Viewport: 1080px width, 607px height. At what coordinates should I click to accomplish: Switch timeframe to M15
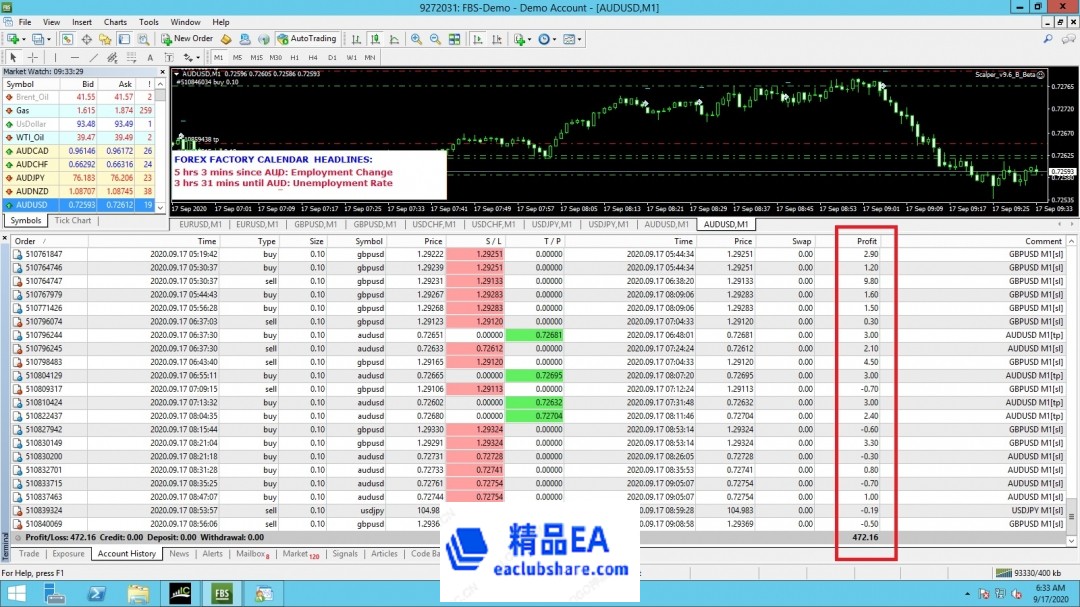click(x=257, y=58)
